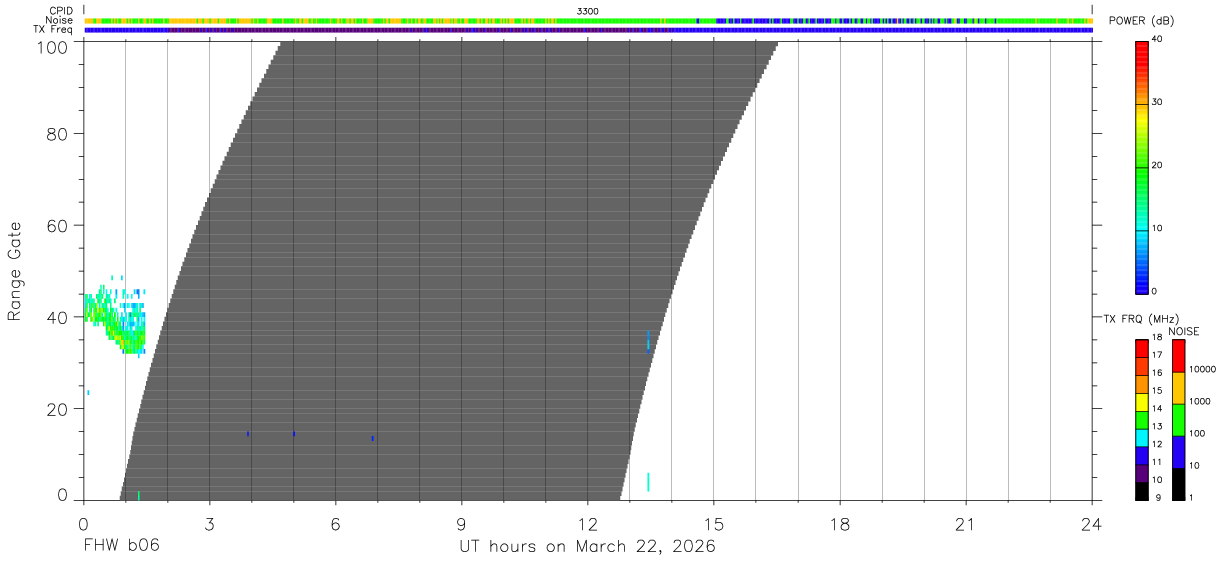Click the POWER (dB) legend title

point(1141,21)
